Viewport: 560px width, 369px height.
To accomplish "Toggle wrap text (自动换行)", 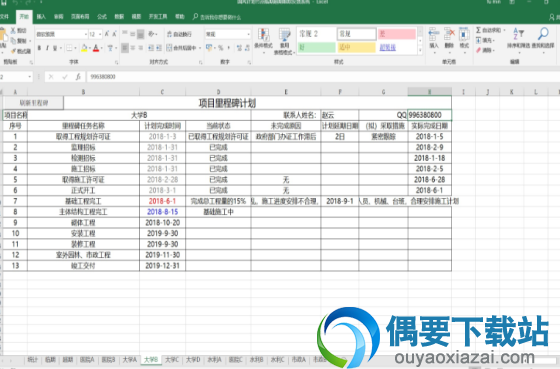I will 179,34.
